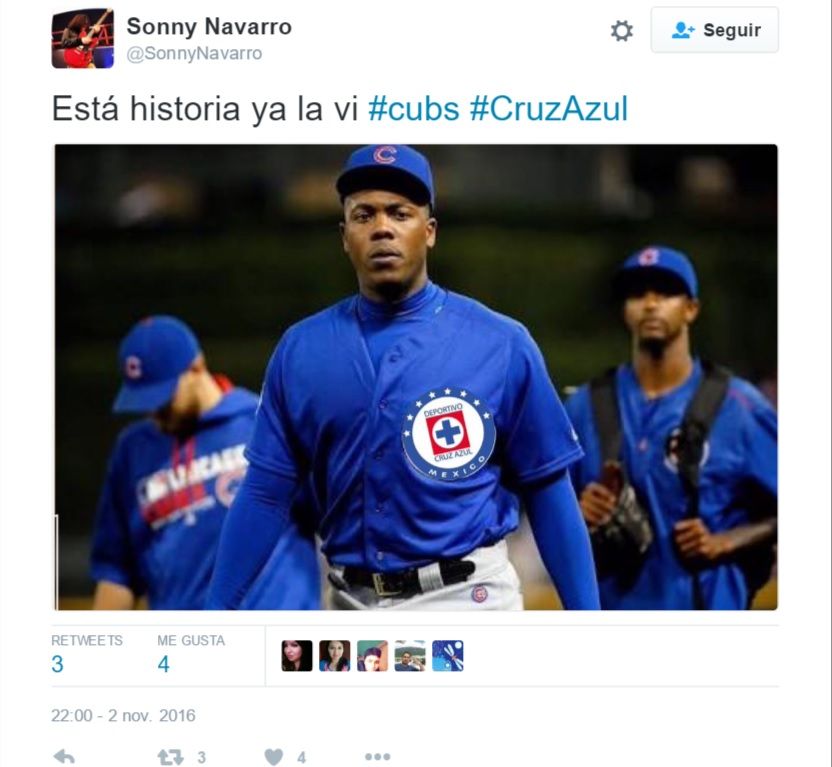Click the Seguir follow button
The image size is (832, 767).
tap(715, 30)
